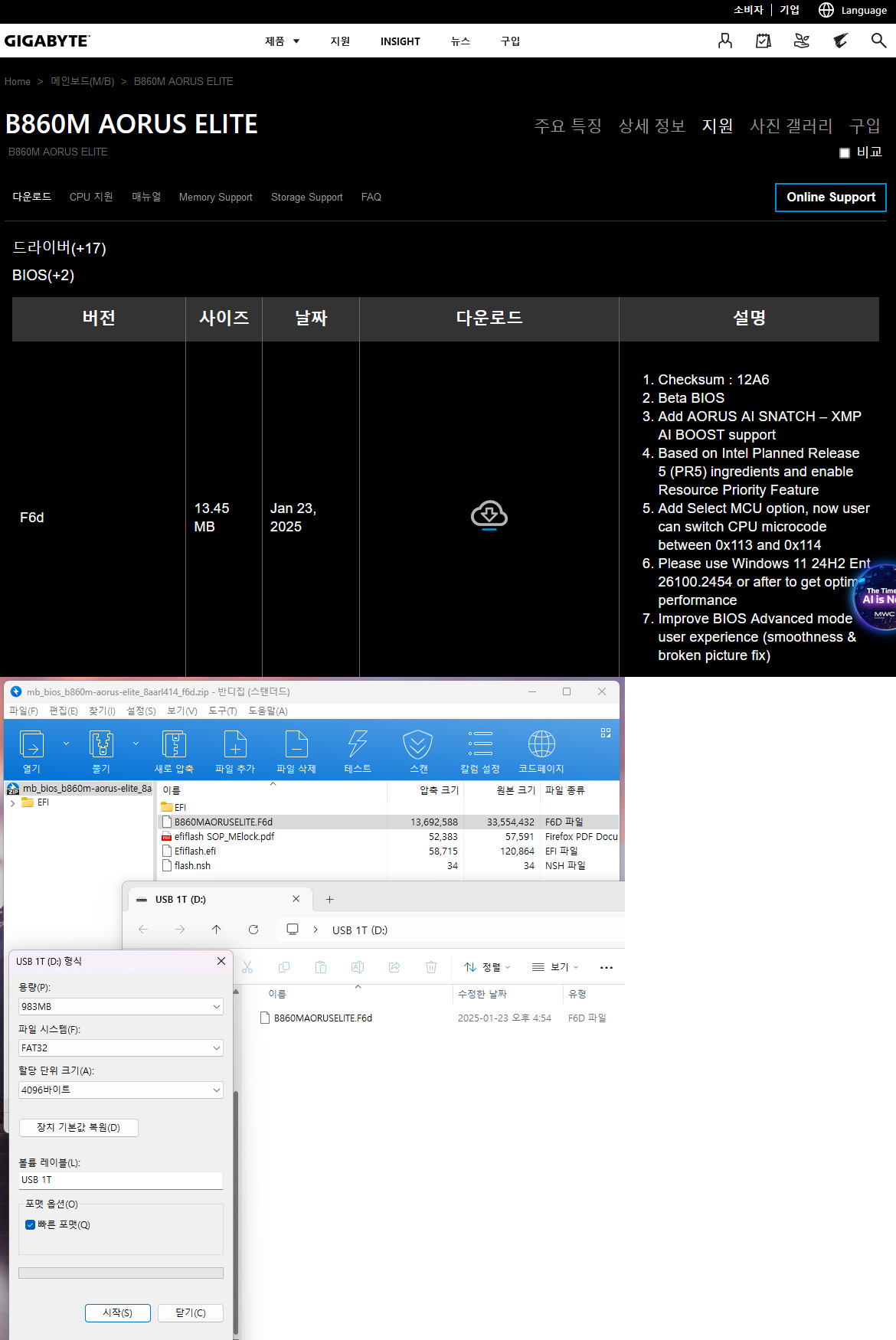This screenshot has width=896, height=1340.
Task: Click the format progress bar
Action: 121,1273
